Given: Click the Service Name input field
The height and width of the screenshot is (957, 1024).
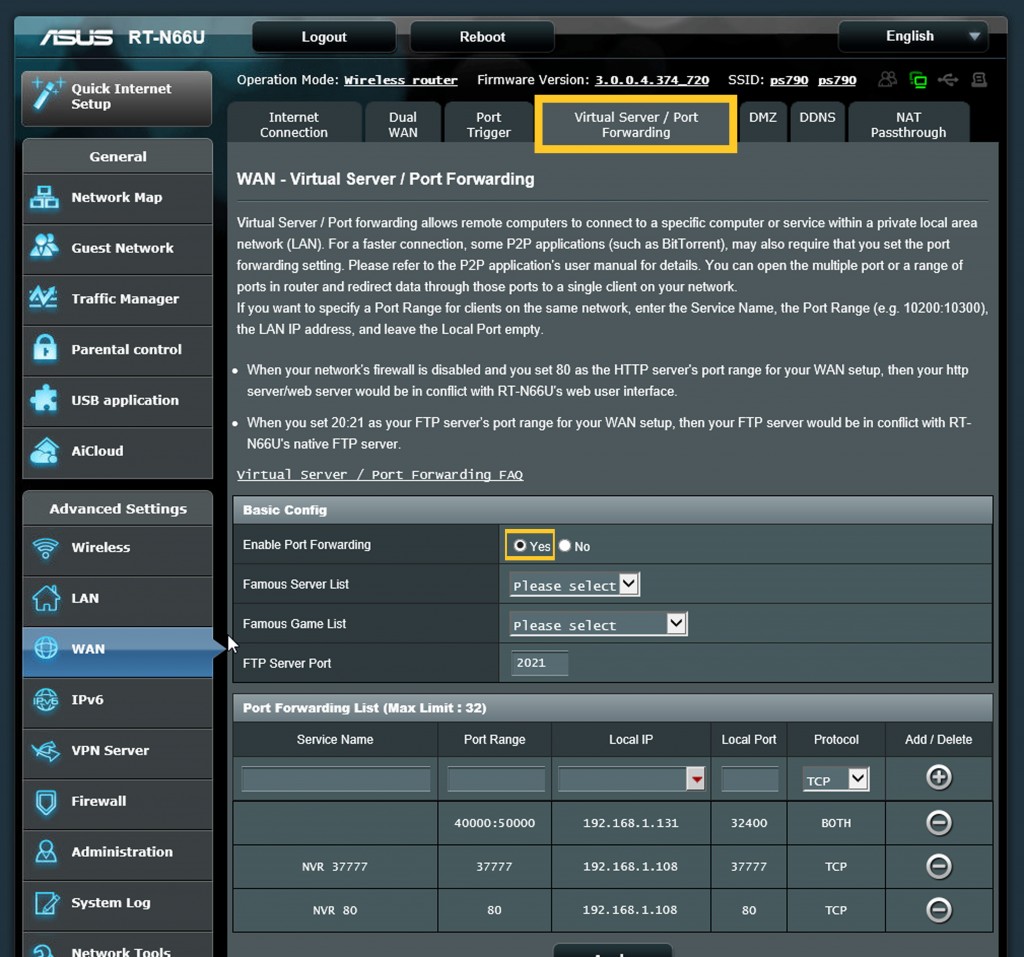Looking at the screenshot, I should 336,779.
